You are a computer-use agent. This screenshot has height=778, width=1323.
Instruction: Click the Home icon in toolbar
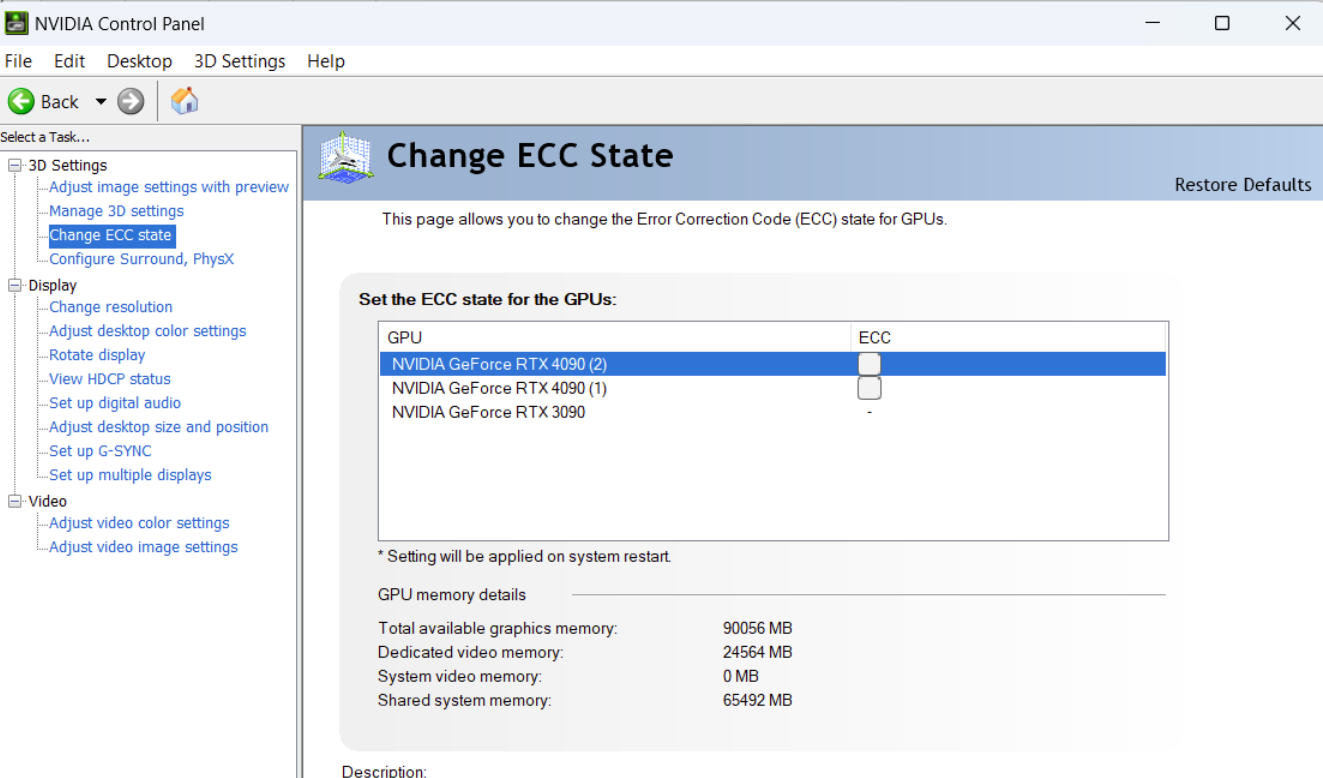(184, 100)
